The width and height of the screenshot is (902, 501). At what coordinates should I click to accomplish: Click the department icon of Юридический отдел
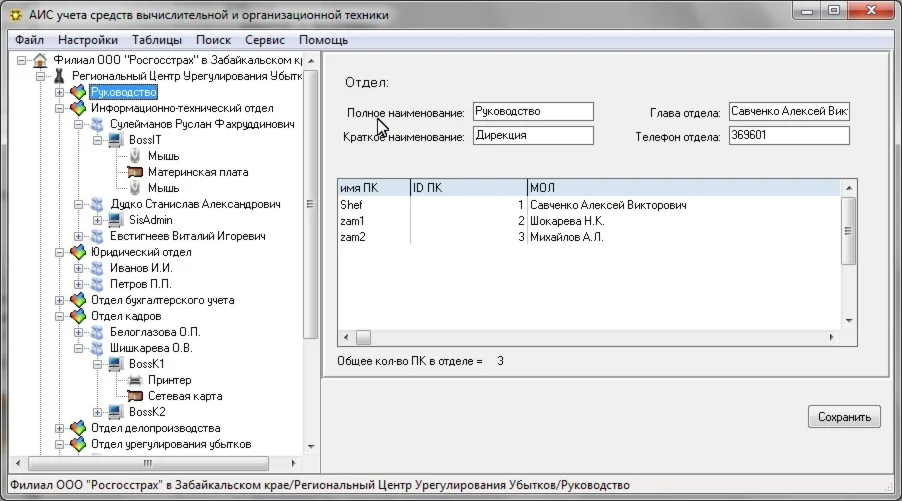(78, 252)
